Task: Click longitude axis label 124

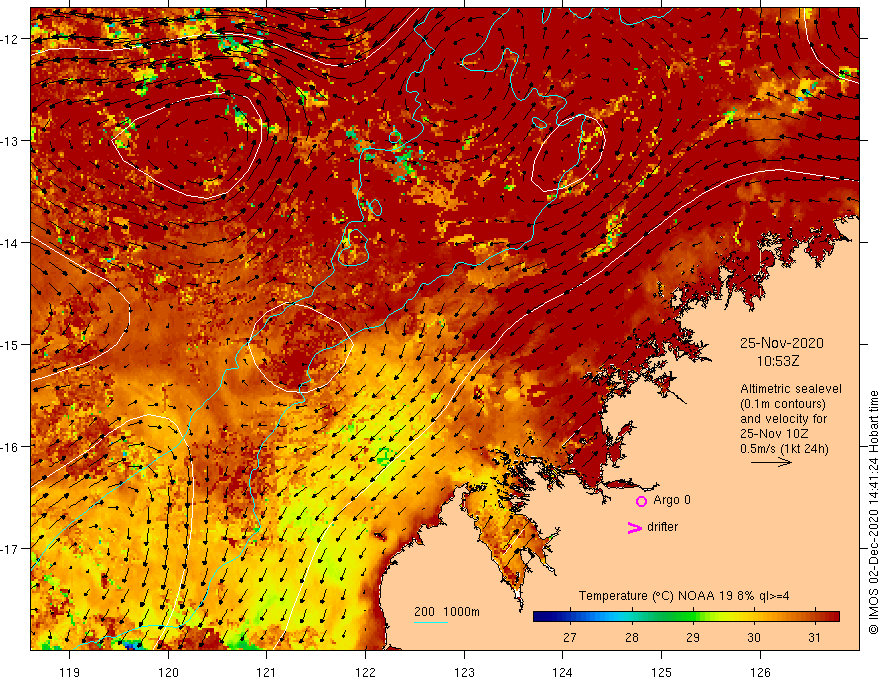Action: [562, 672]
